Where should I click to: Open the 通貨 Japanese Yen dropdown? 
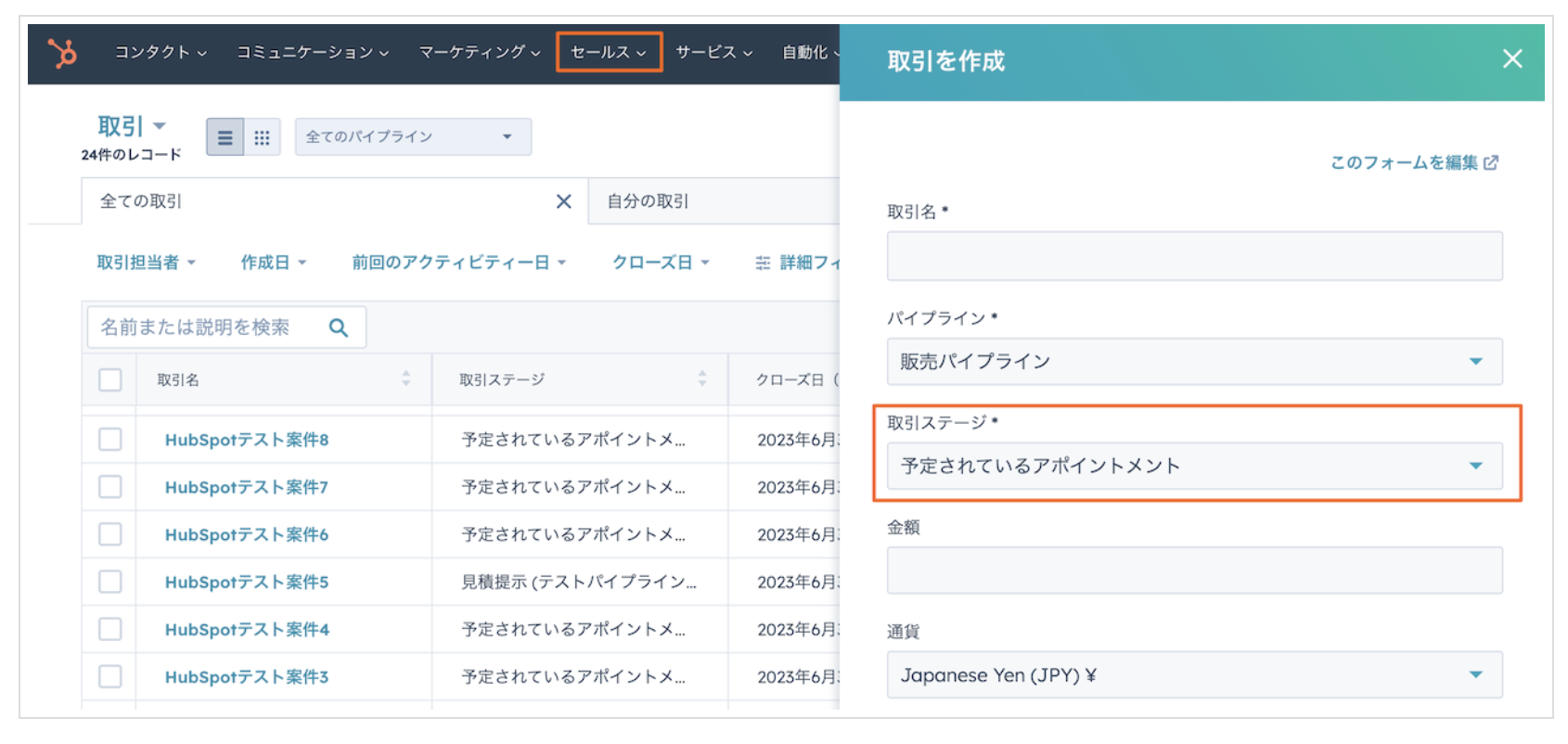1193,675
